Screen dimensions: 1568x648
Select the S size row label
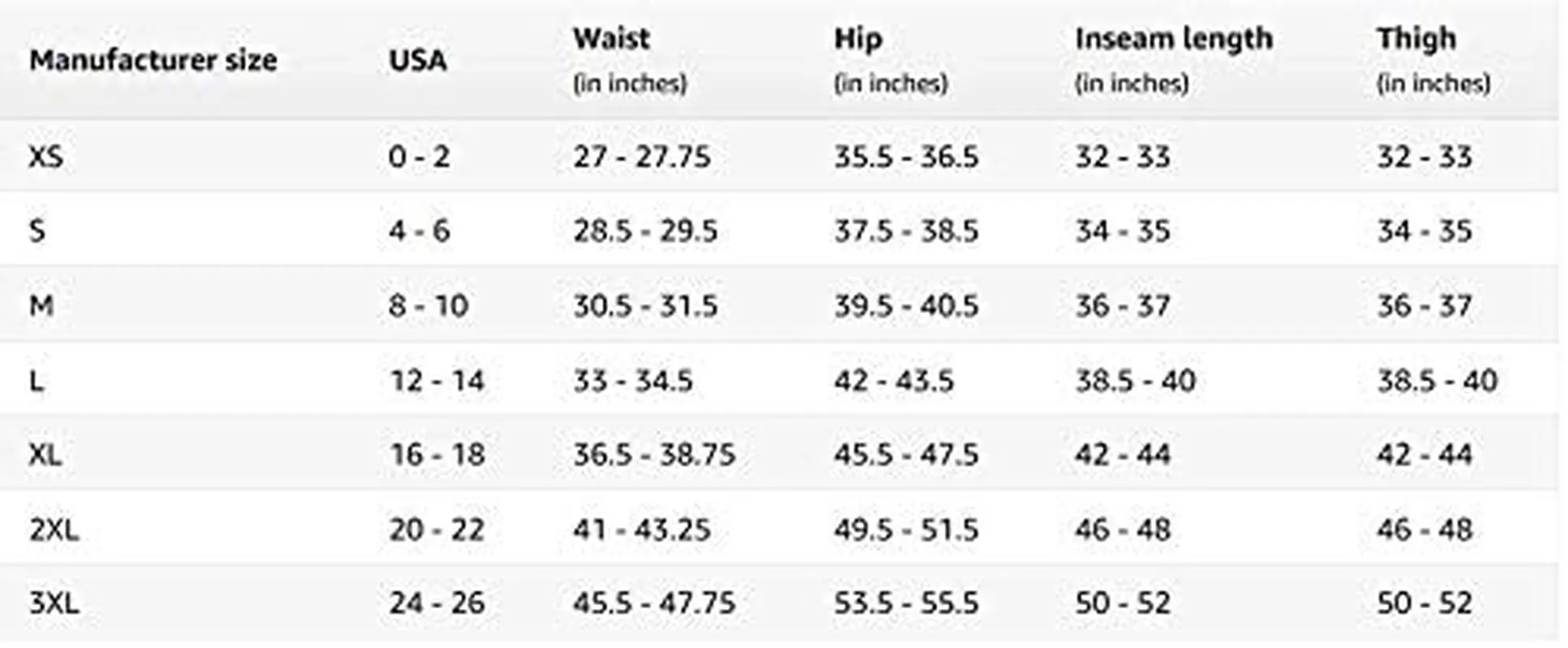coord(37,231)
